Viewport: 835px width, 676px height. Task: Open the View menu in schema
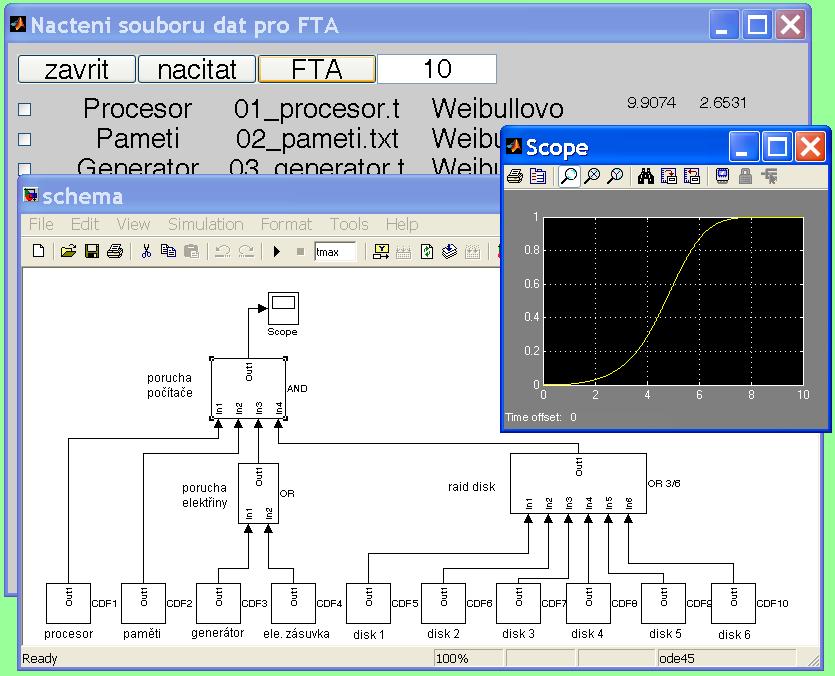(133, 224)
